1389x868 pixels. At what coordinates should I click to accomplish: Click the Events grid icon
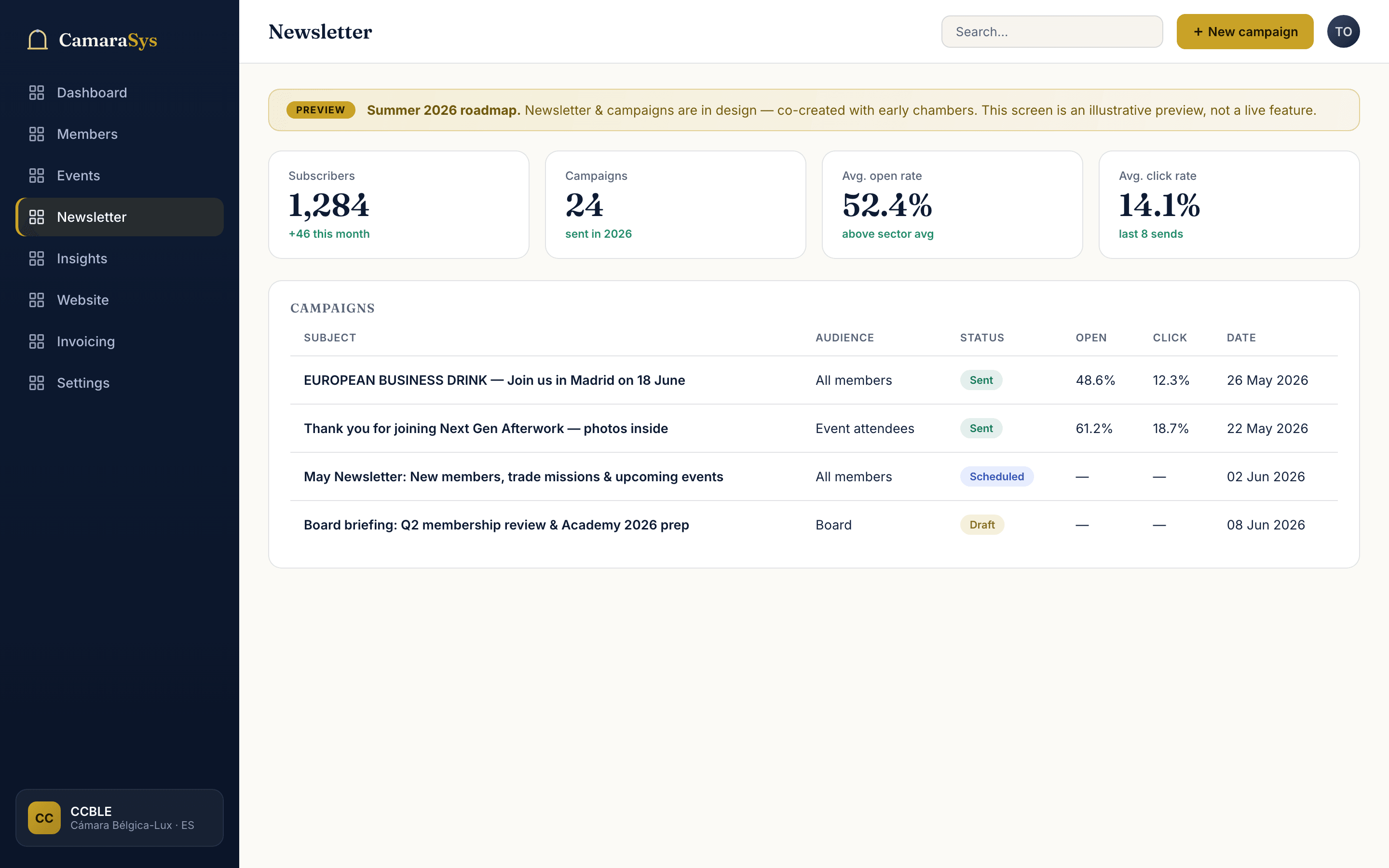[x=37, y=176]
